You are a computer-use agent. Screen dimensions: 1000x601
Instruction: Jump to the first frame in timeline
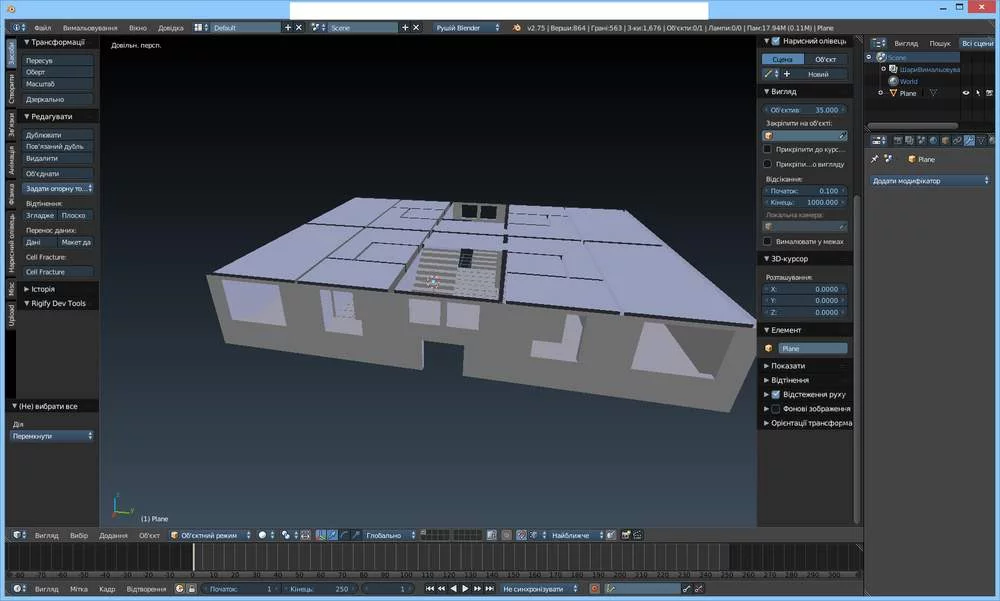coord(430,589)
